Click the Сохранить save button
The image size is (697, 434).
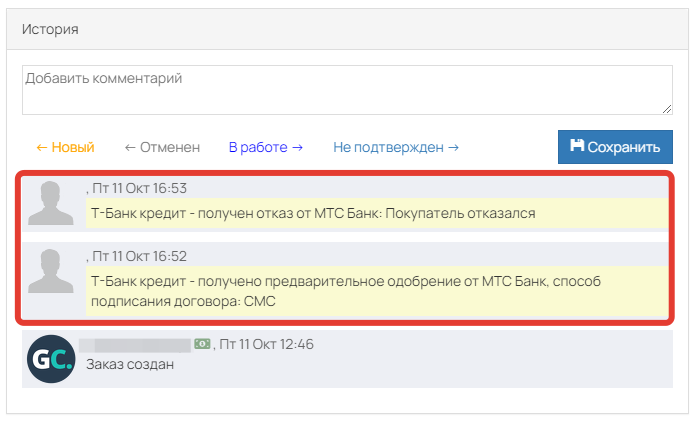coord(615,147)
